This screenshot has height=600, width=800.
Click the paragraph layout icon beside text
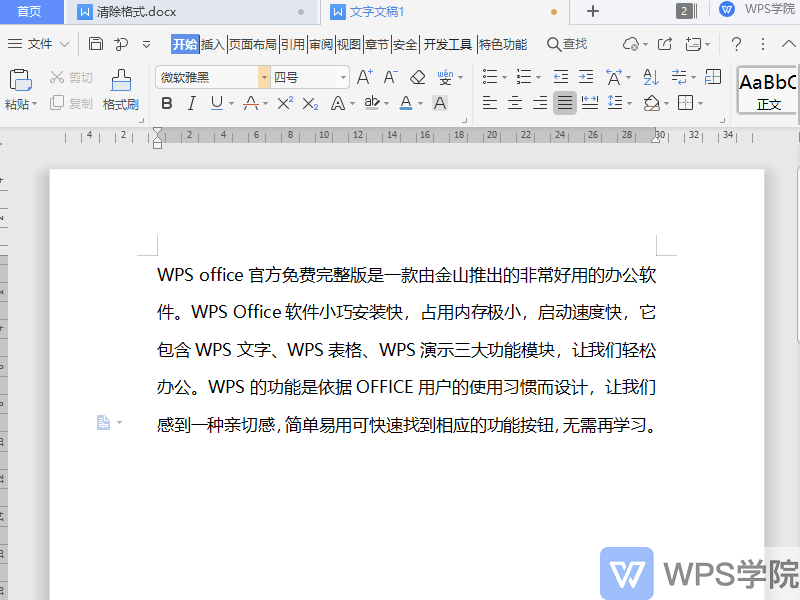pyautogui.click(x=104, y=422)
